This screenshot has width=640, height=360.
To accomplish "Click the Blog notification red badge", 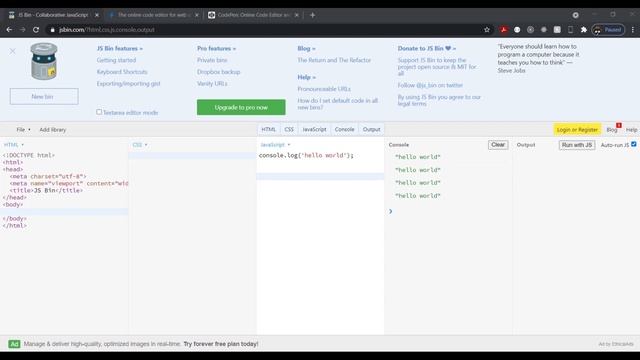I will point(619,125).
